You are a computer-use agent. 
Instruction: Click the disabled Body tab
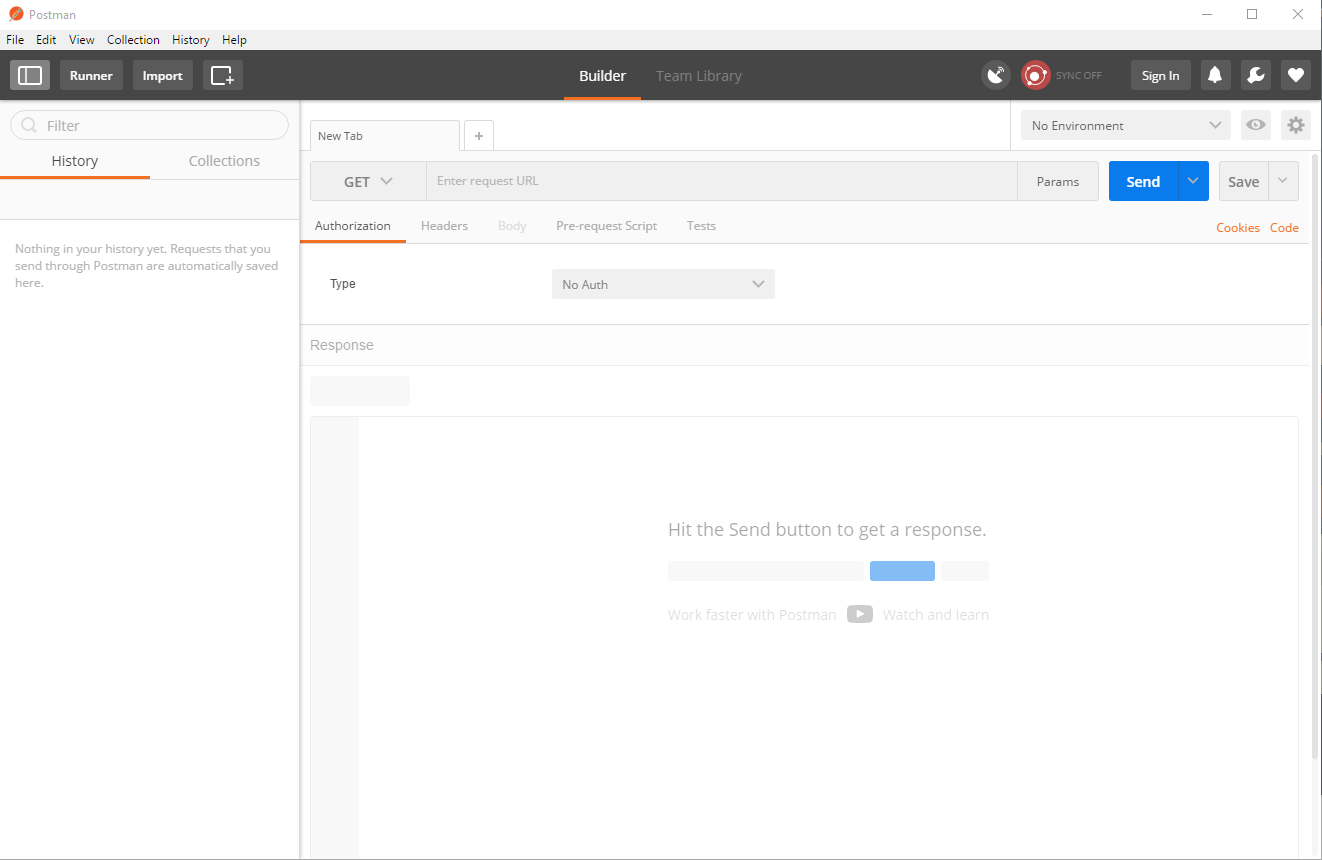pos(512,226)
